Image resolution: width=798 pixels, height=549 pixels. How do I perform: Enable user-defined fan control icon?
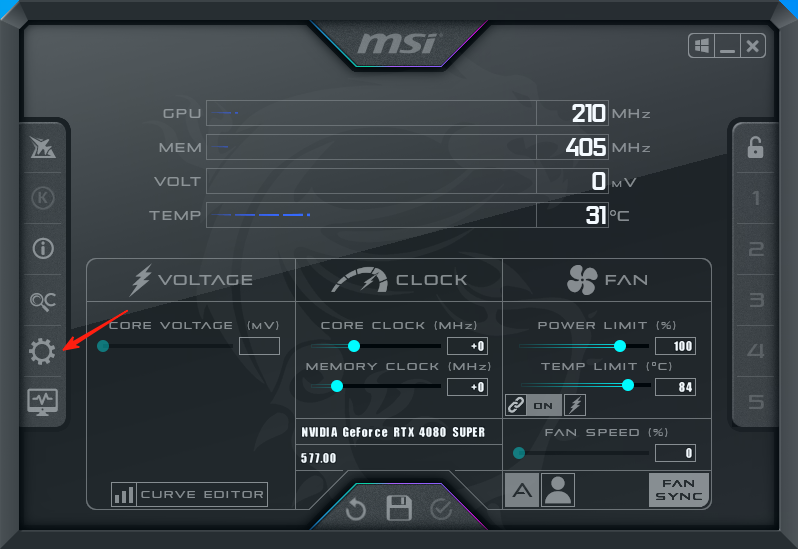557,490
